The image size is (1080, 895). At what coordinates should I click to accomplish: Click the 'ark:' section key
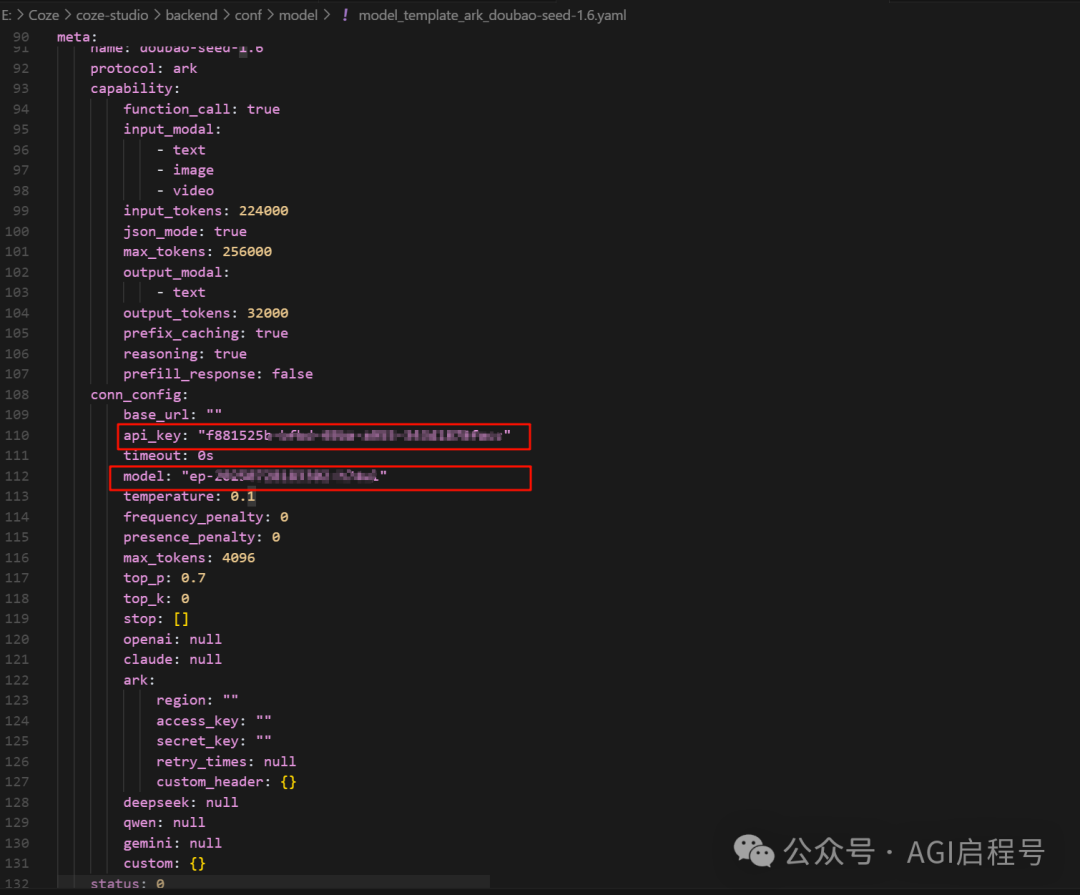[x=139, y=680]
